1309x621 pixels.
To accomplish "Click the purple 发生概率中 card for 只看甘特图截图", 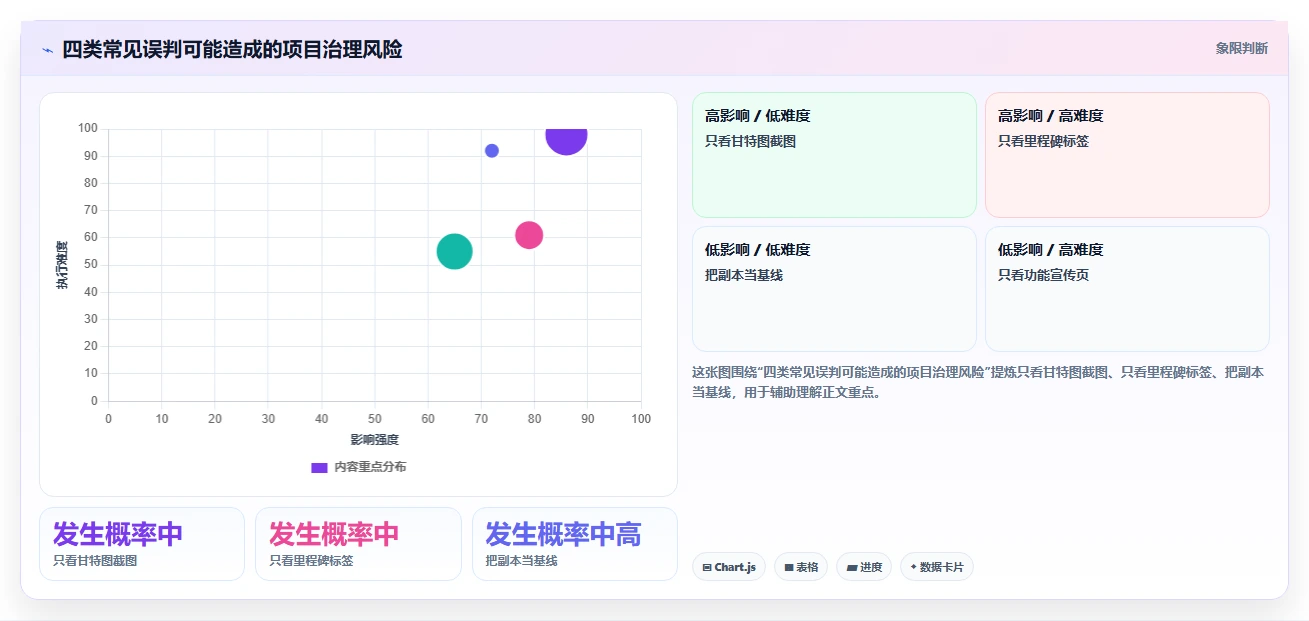I will (x=142, y=544).
